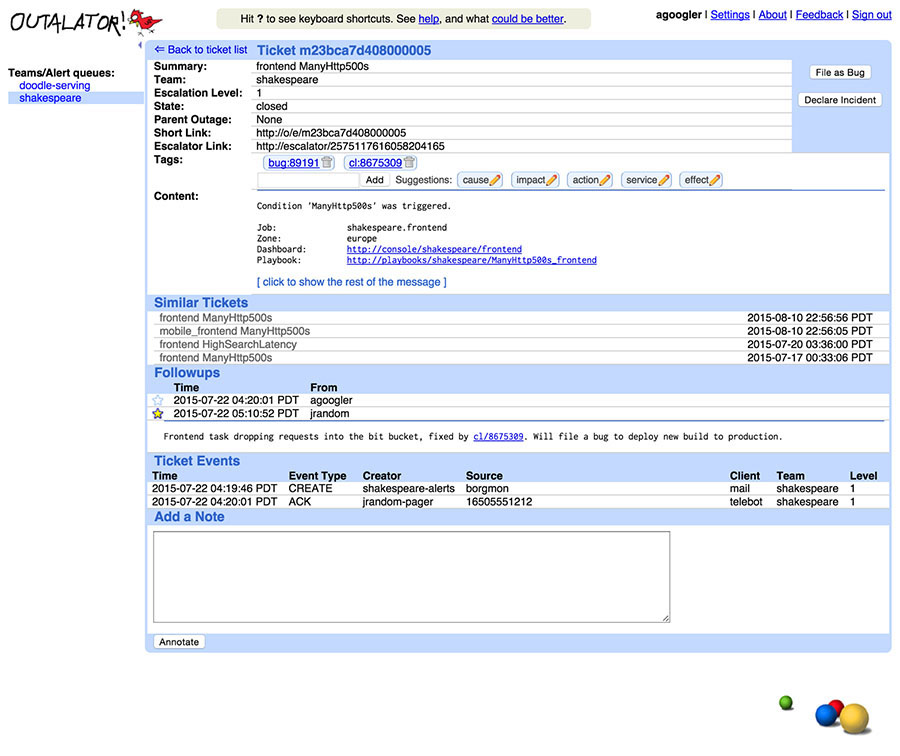
Task: Click the Add tag button
Action: click(374, 180)
